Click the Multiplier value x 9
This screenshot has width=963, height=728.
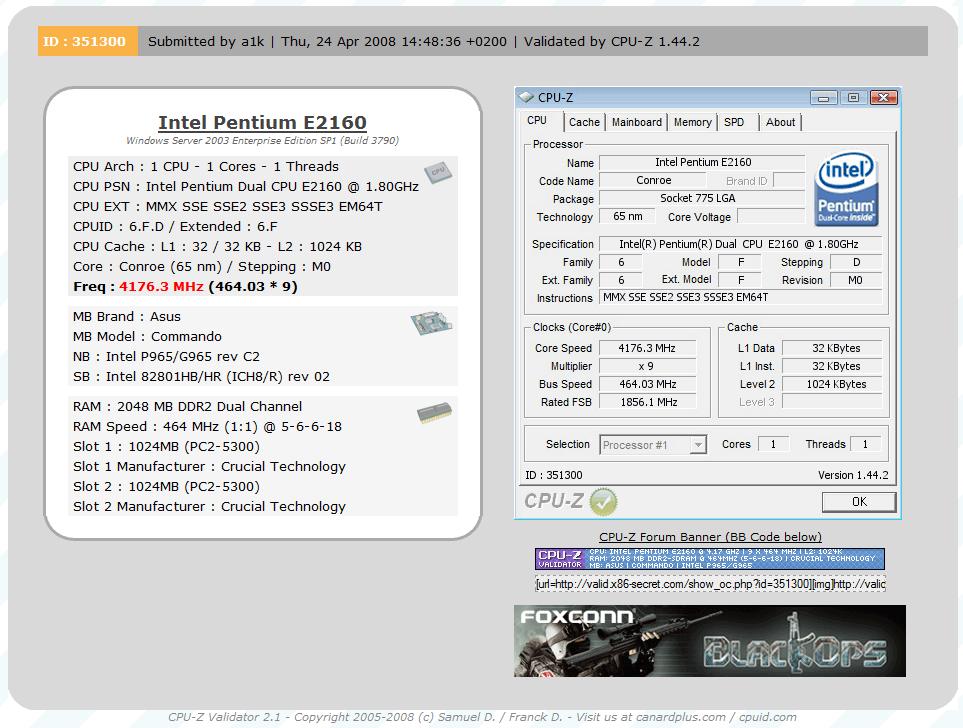pyautogui.click(x=647, y=366)
